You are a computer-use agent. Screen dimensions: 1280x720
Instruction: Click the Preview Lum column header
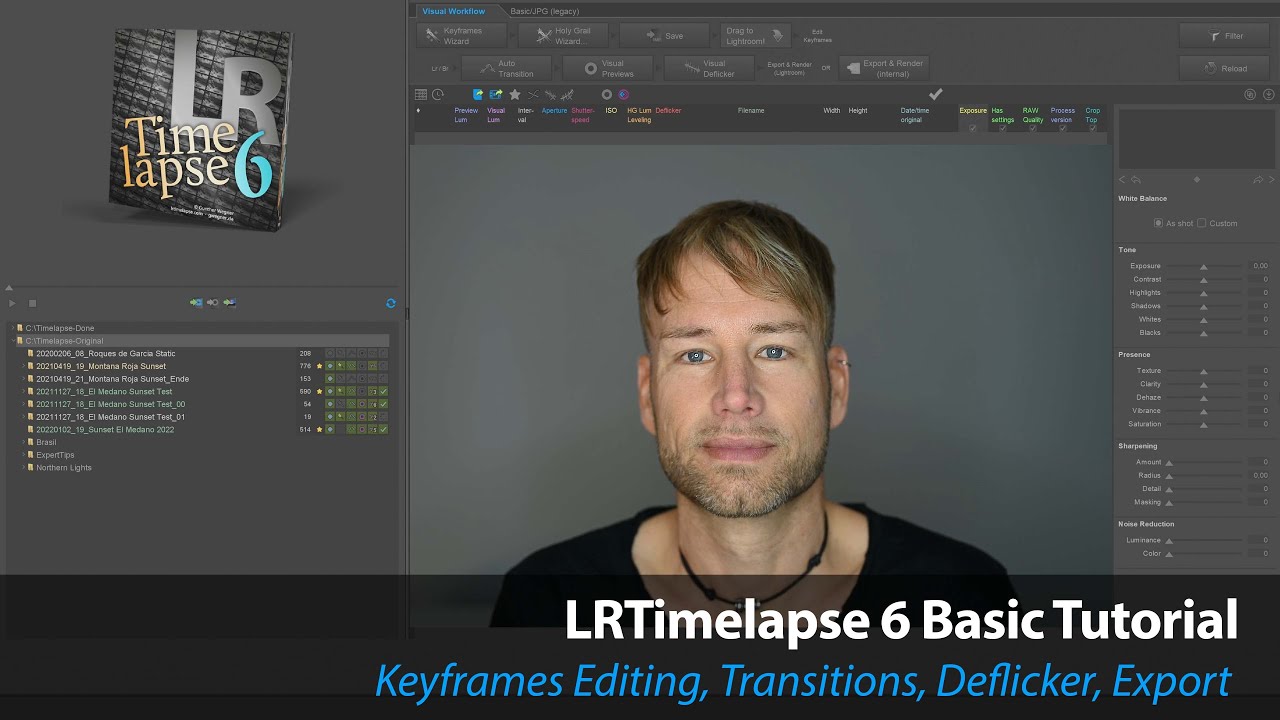coord(466,115)
